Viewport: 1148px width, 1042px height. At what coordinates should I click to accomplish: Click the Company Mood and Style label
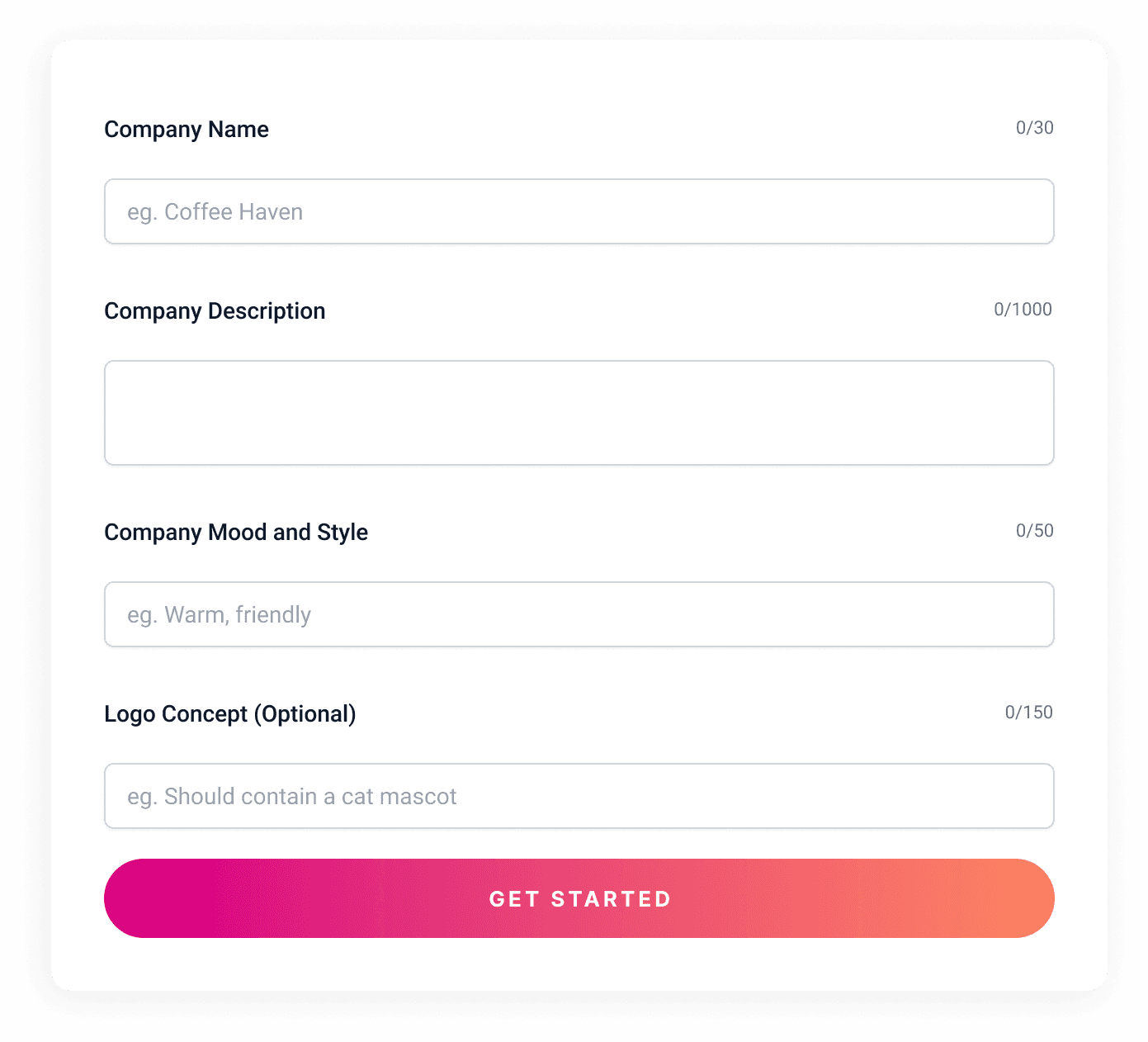pyautogui.click(x=236, y=533)
